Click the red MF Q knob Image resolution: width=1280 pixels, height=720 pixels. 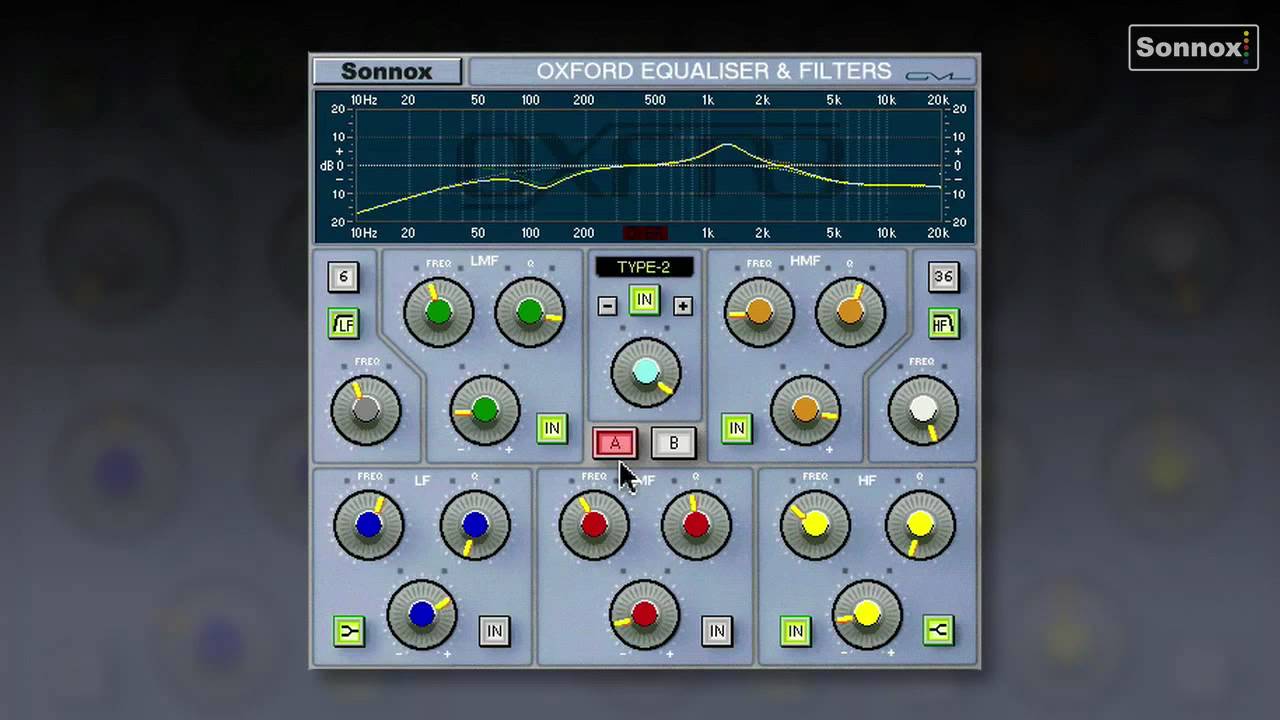click(x=696, y=524)
